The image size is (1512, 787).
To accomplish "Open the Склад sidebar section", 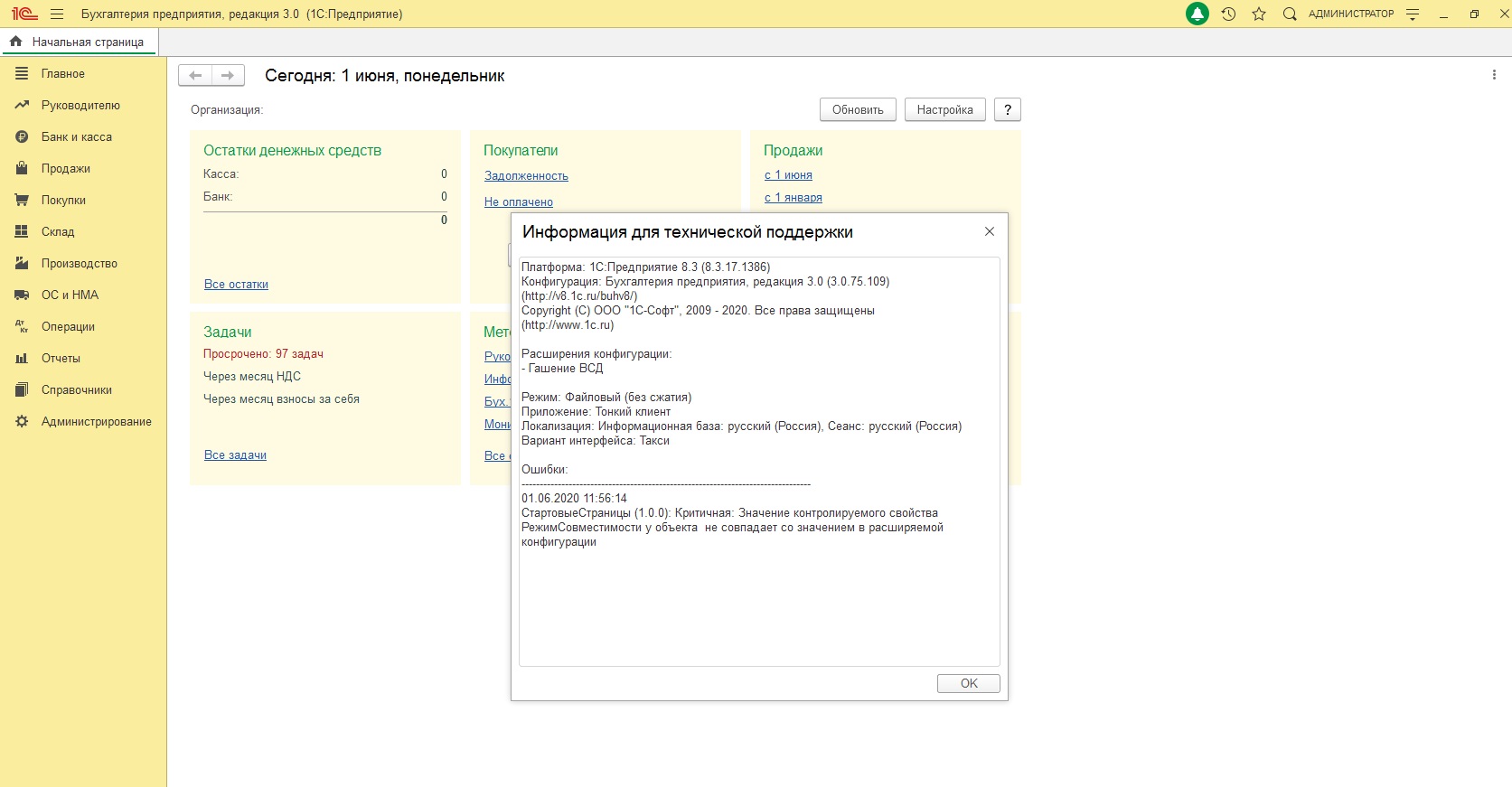I will [58, 231].
